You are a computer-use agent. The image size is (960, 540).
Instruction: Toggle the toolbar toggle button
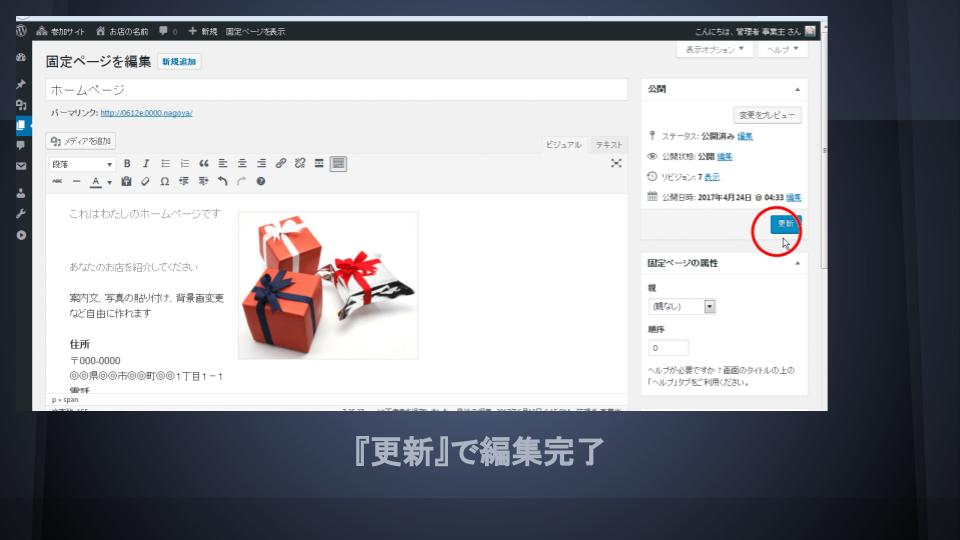tap(338, 163)
